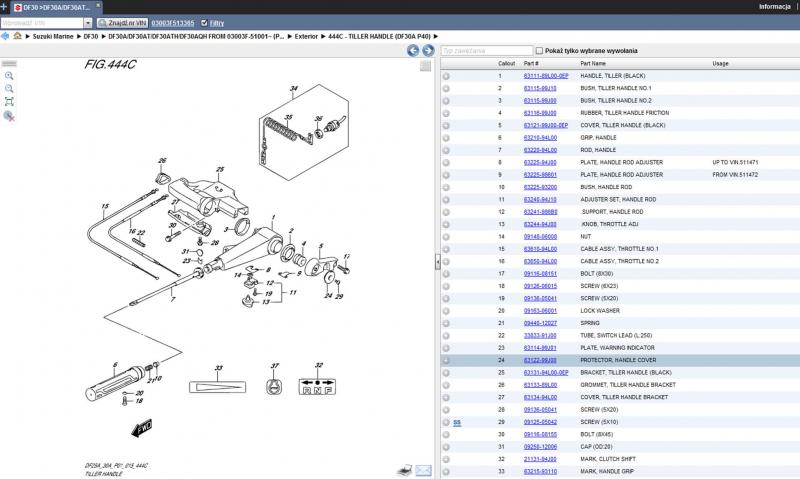Click the part search text field
Viewport: 800px width, 479px height.
point(486,50)
